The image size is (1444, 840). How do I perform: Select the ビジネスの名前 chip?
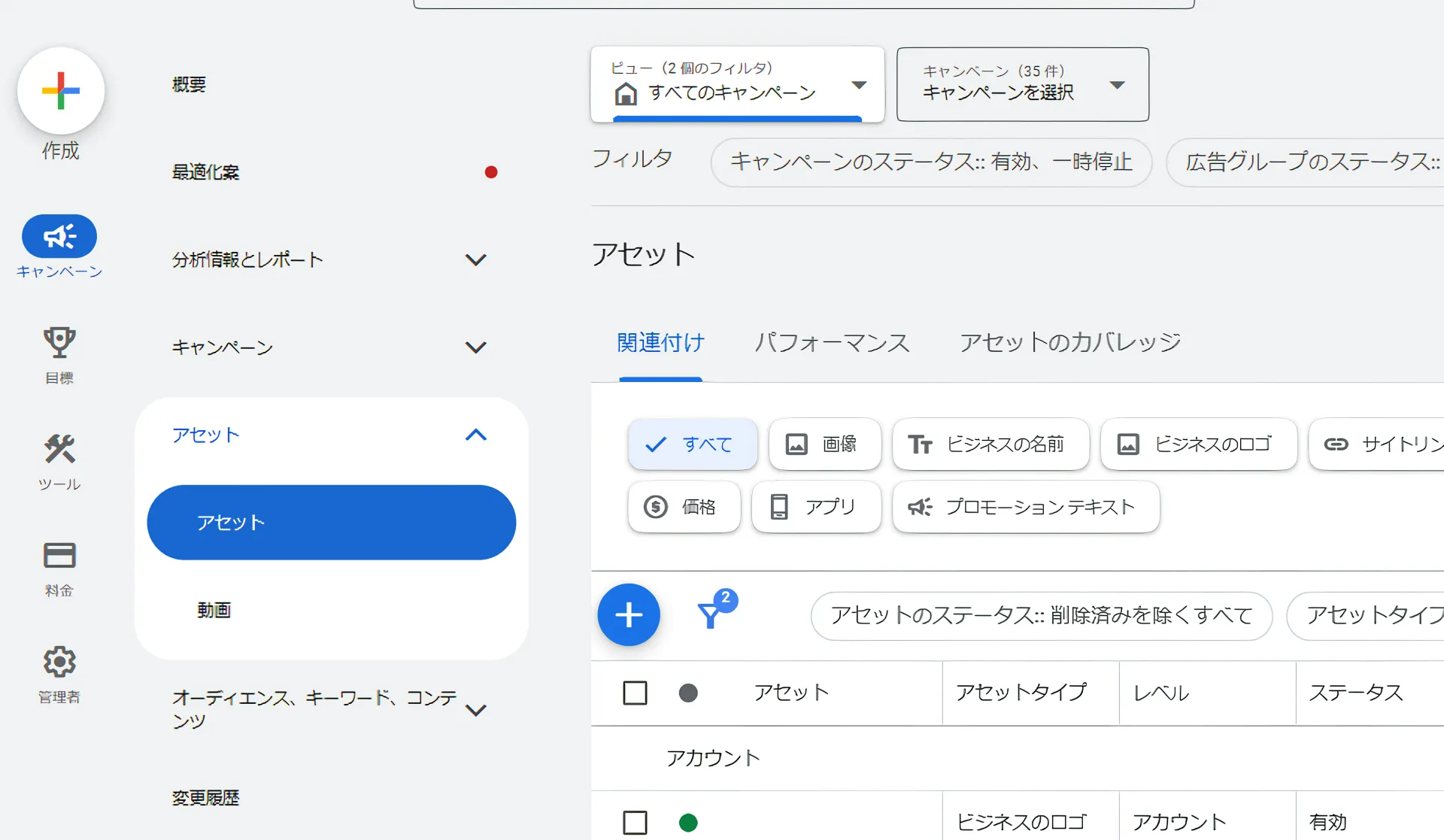pyautogui.click(x=990, y=444)
